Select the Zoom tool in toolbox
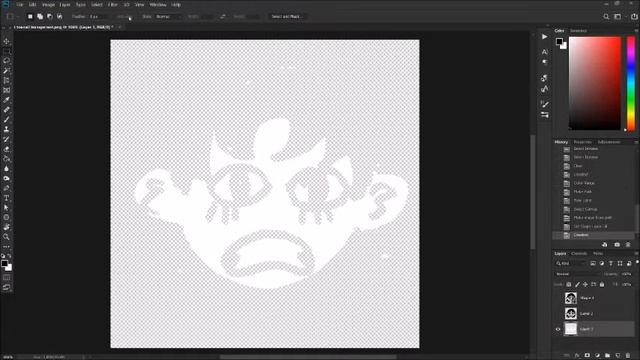Screen dimensions: 640x360 pos(7,237)
